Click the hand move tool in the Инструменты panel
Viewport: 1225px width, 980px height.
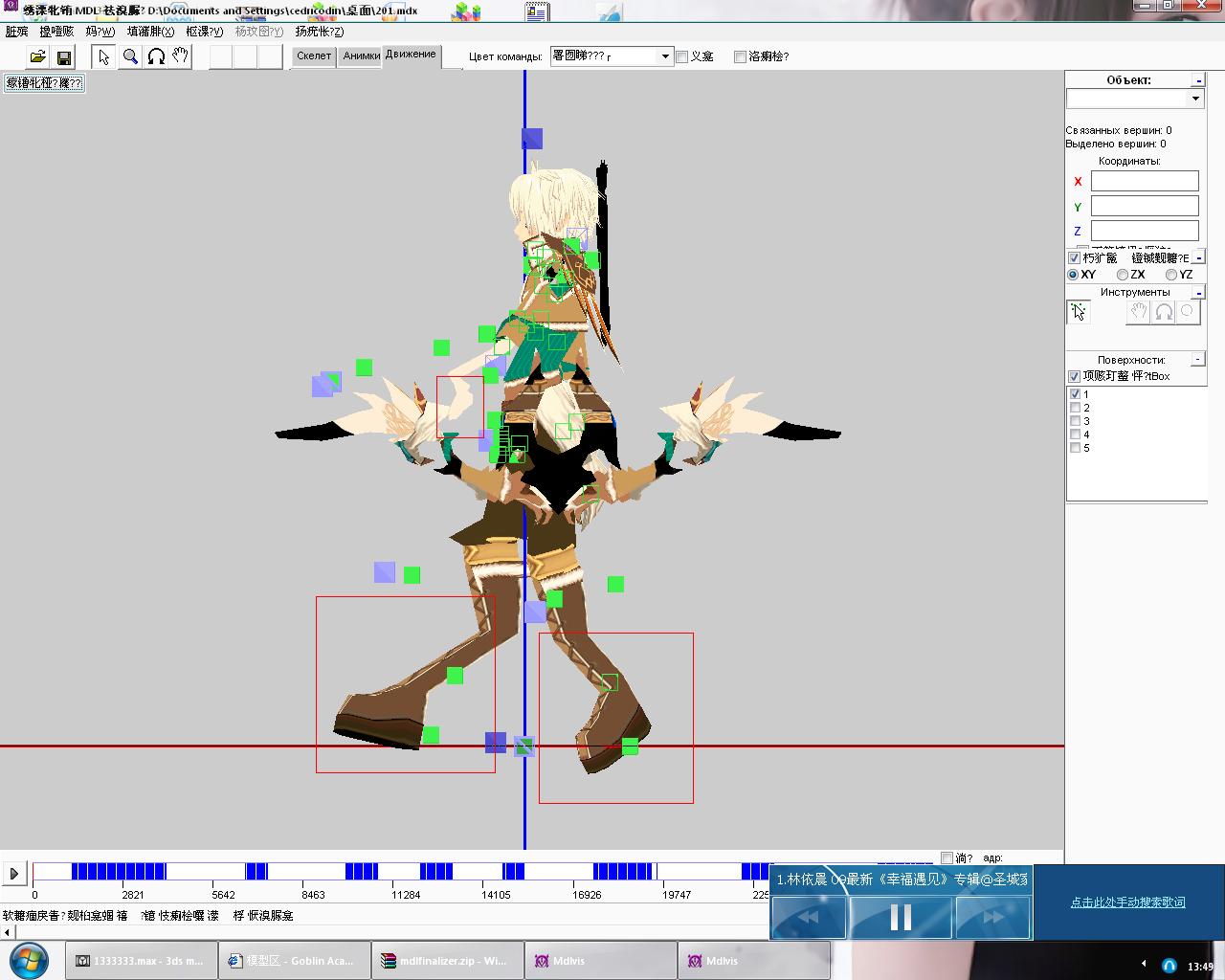[x=1138, y=312]
